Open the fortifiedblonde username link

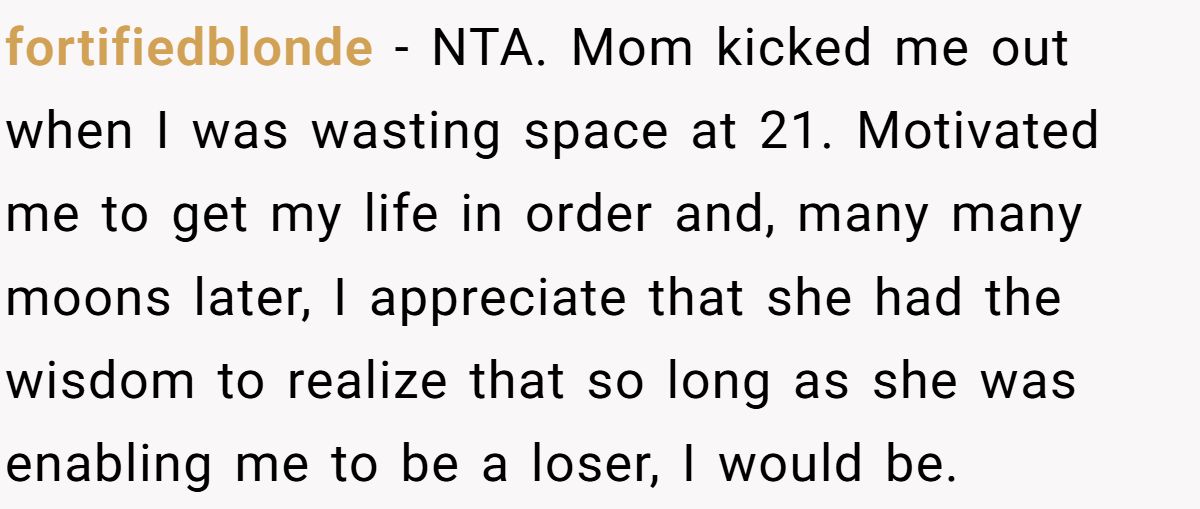click(x=189, y=47)
